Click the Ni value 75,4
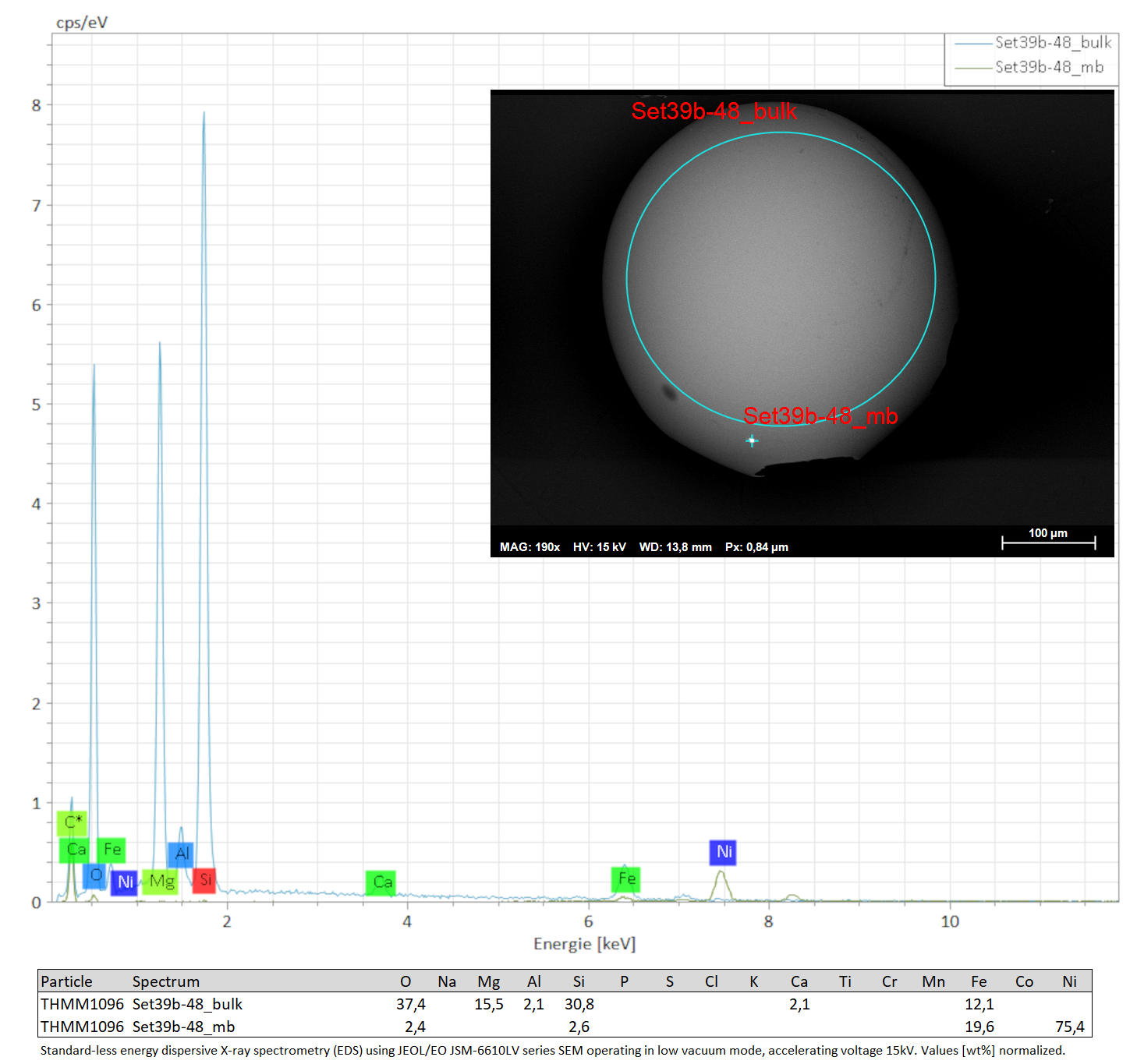This screenshot has height=1064, width=1137. coord(1070,1027)
